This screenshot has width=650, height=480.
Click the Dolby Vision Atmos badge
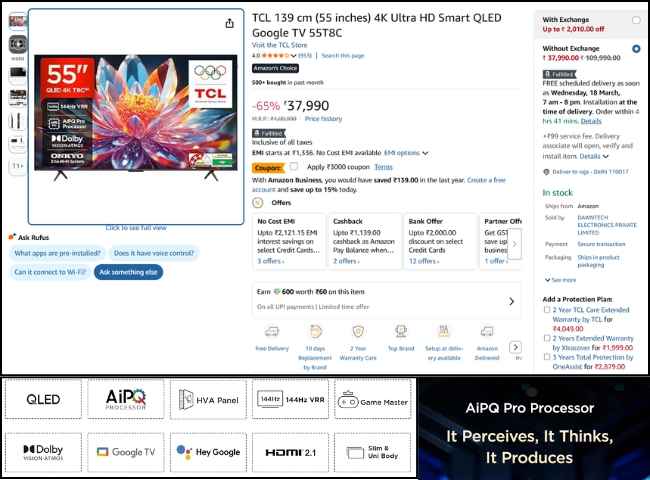pyautogui.click(x=42, y=452)
